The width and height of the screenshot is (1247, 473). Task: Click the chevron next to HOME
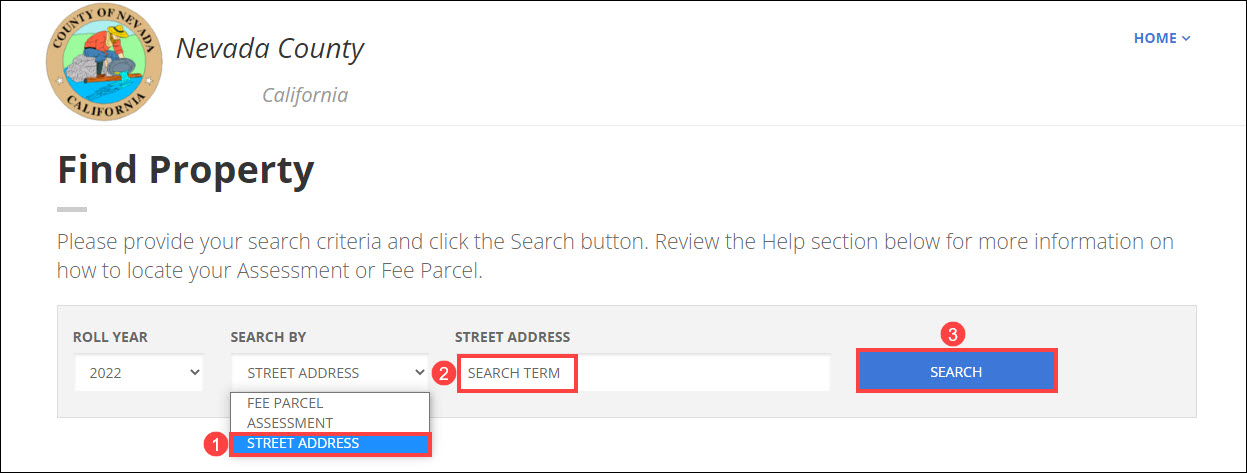coord(1186,38)
